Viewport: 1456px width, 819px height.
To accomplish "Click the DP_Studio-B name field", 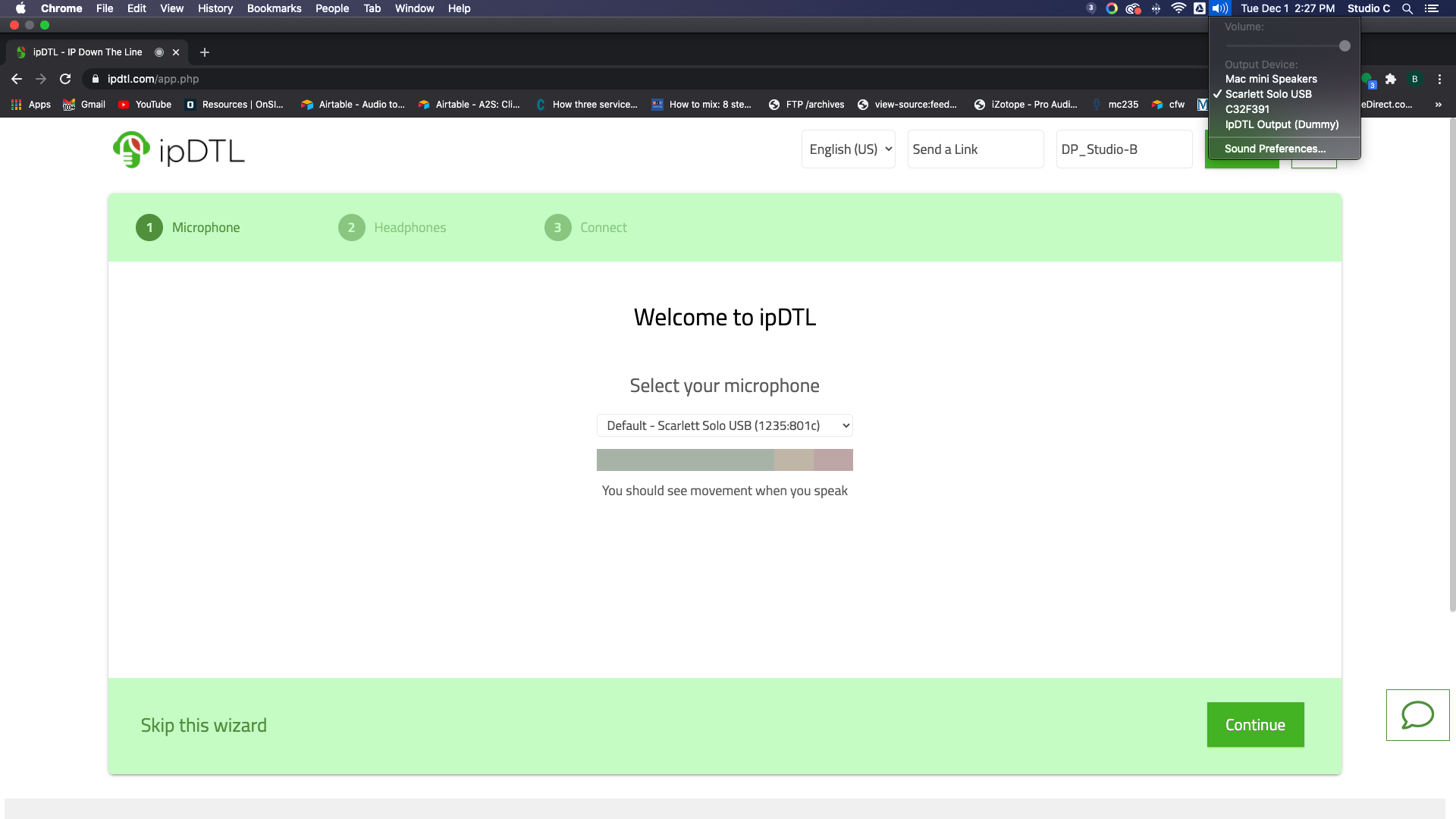I will [1124, 149].
